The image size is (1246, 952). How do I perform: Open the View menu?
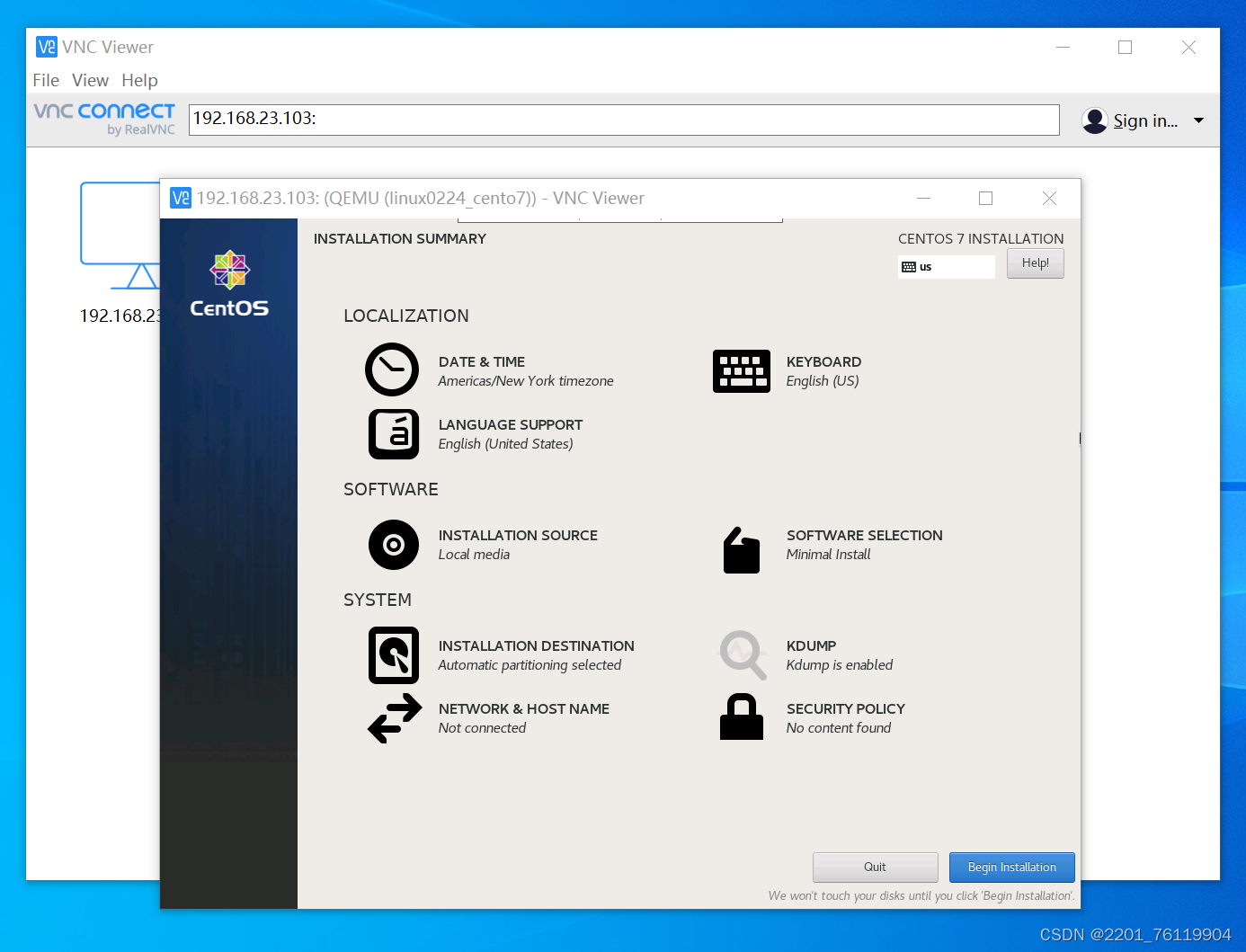pos(90,80)
